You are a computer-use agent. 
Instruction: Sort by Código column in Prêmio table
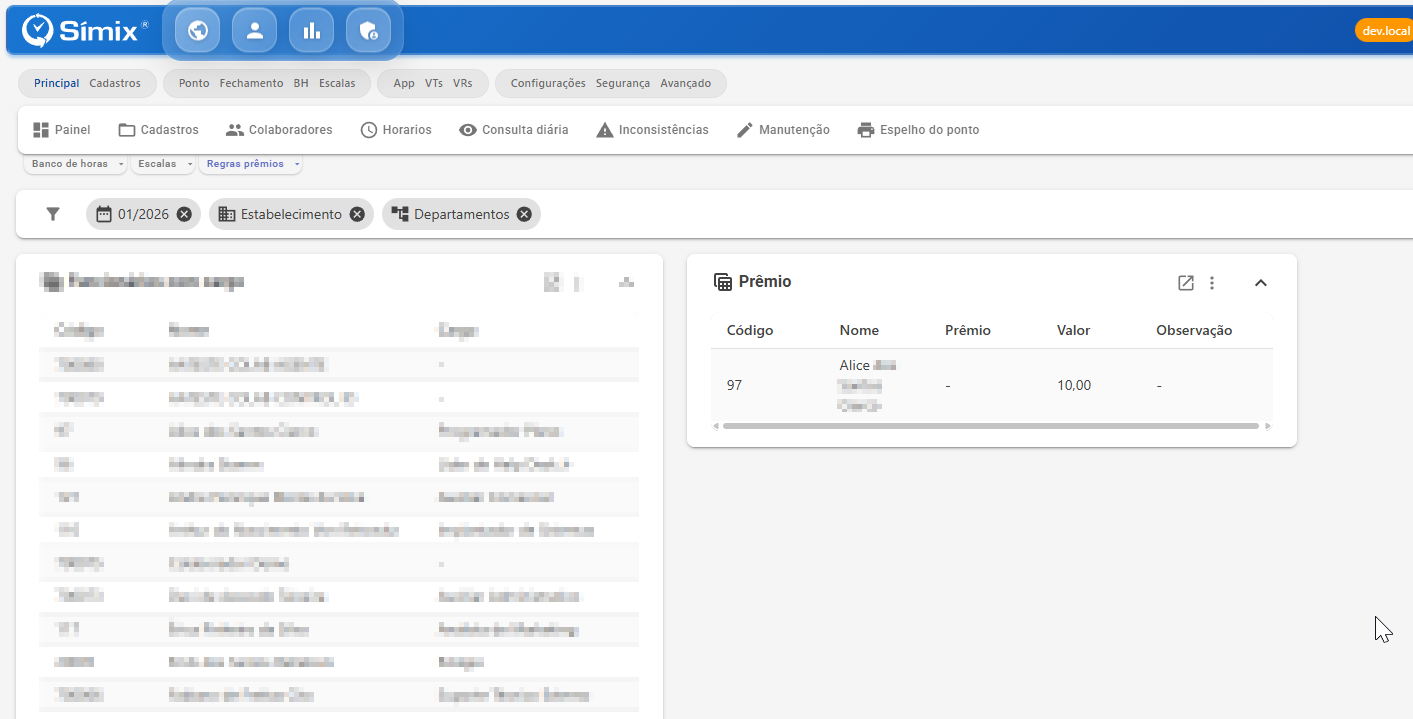pos(750,330)
